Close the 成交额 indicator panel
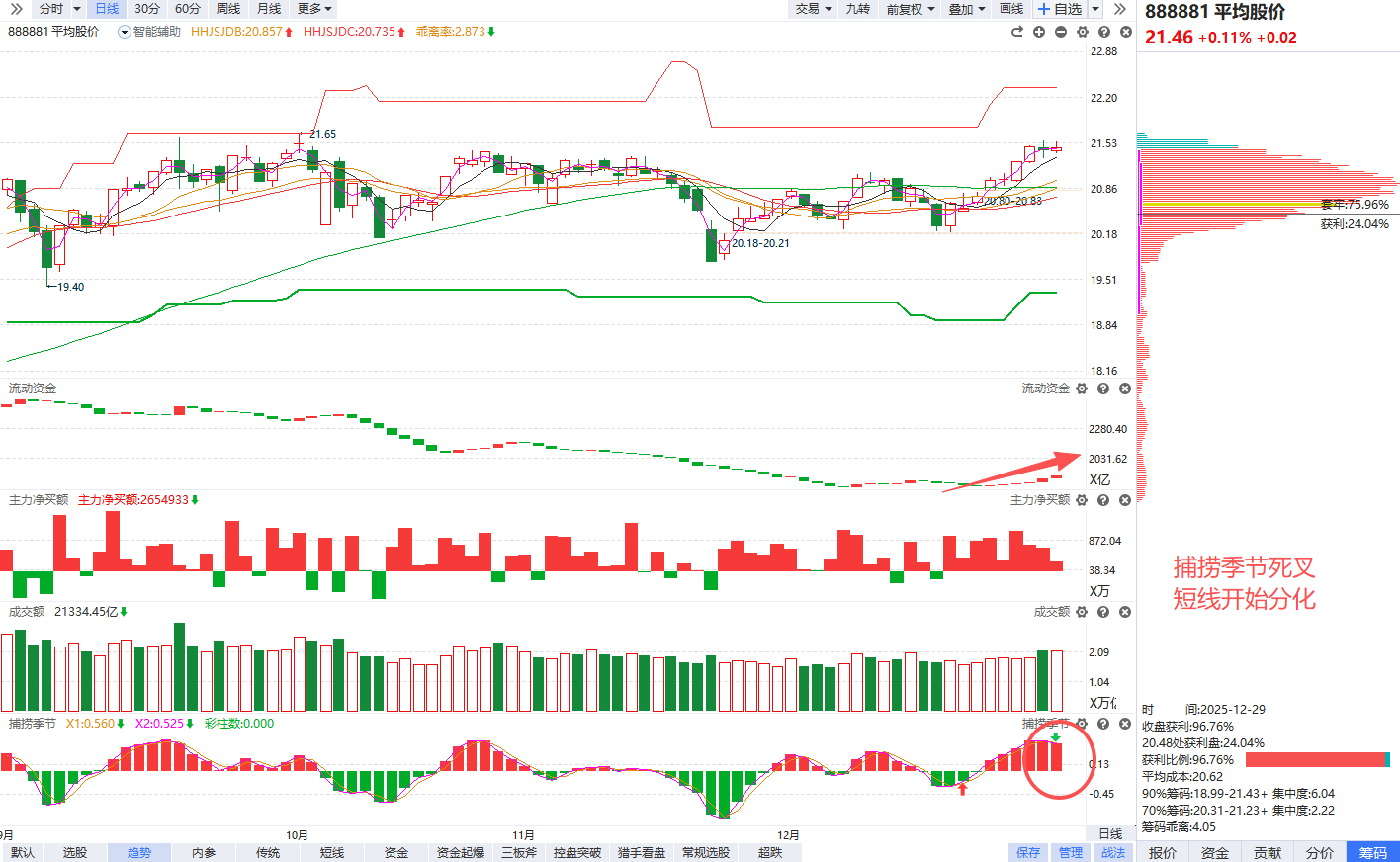This screenshot has height=862, width=1400. [x=1125, y=612]
